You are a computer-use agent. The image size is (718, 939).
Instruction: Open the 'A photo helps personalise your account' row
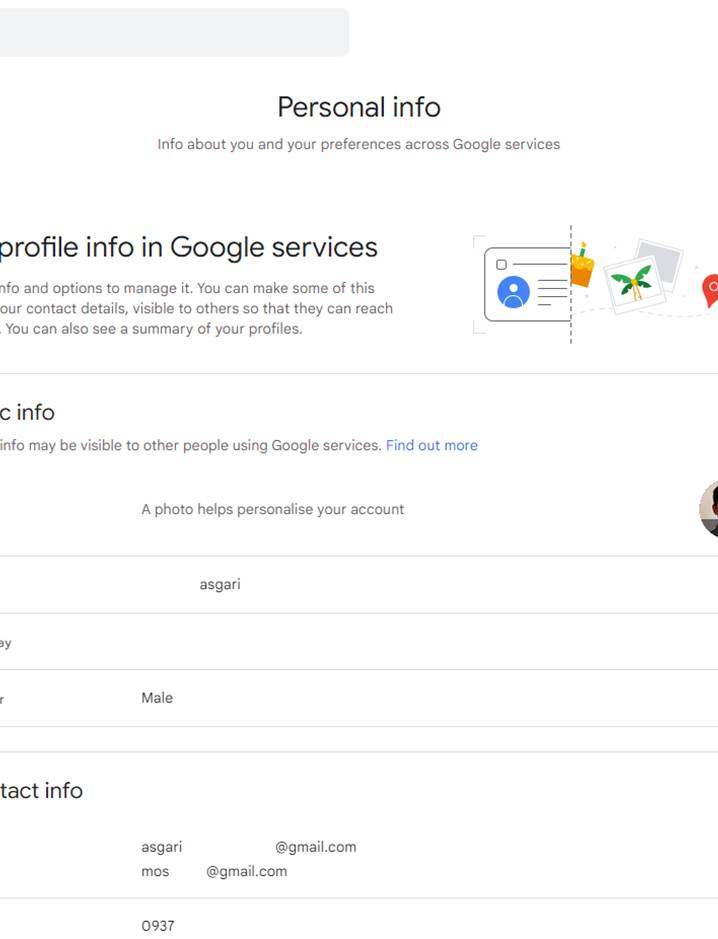(x=359, y=510)
